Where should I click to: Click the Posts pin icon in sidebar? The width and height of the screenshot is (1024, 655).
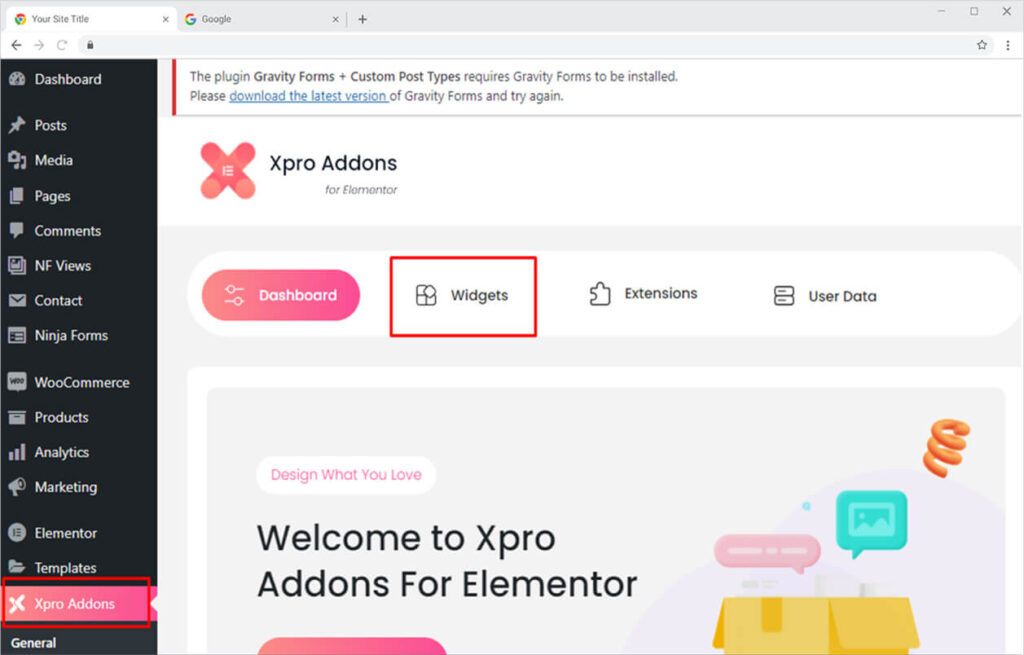(17, 125)
